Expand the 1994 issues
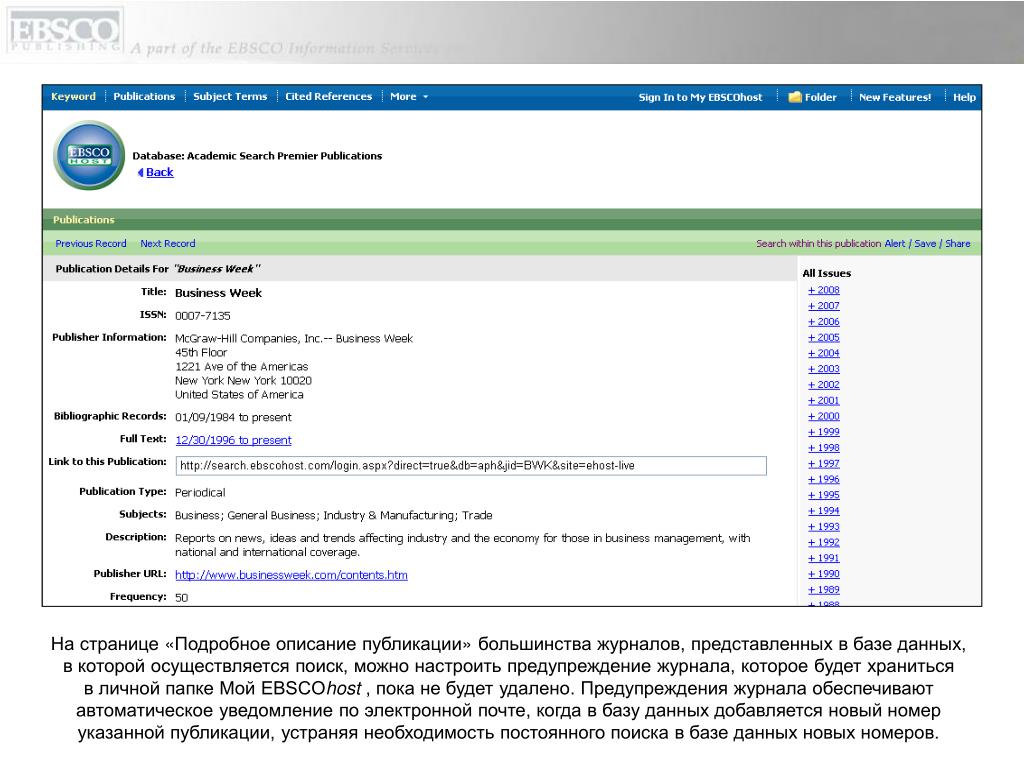The width and height of the screenshot is (1024, 768). (824, 511)
